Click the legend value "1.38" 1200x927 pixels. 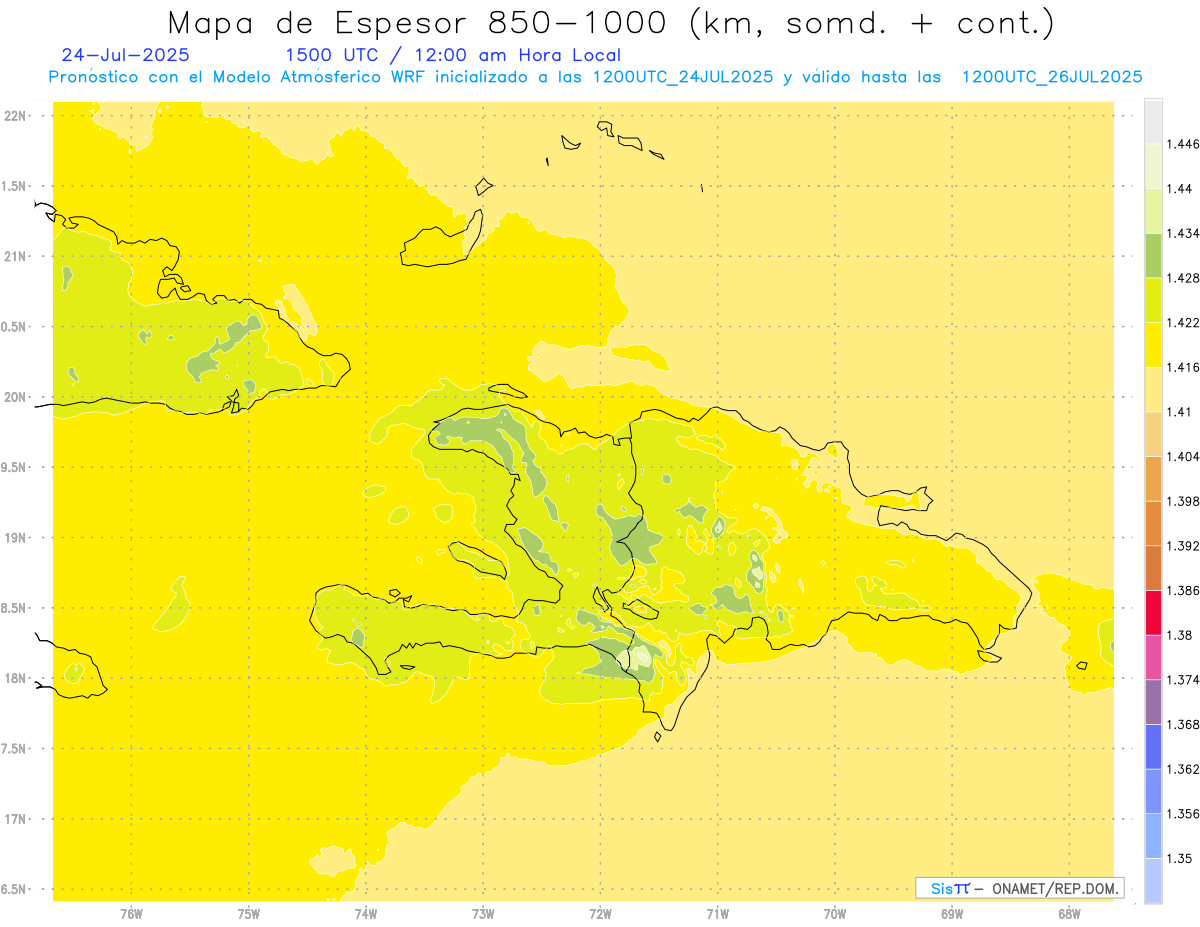1177,635
